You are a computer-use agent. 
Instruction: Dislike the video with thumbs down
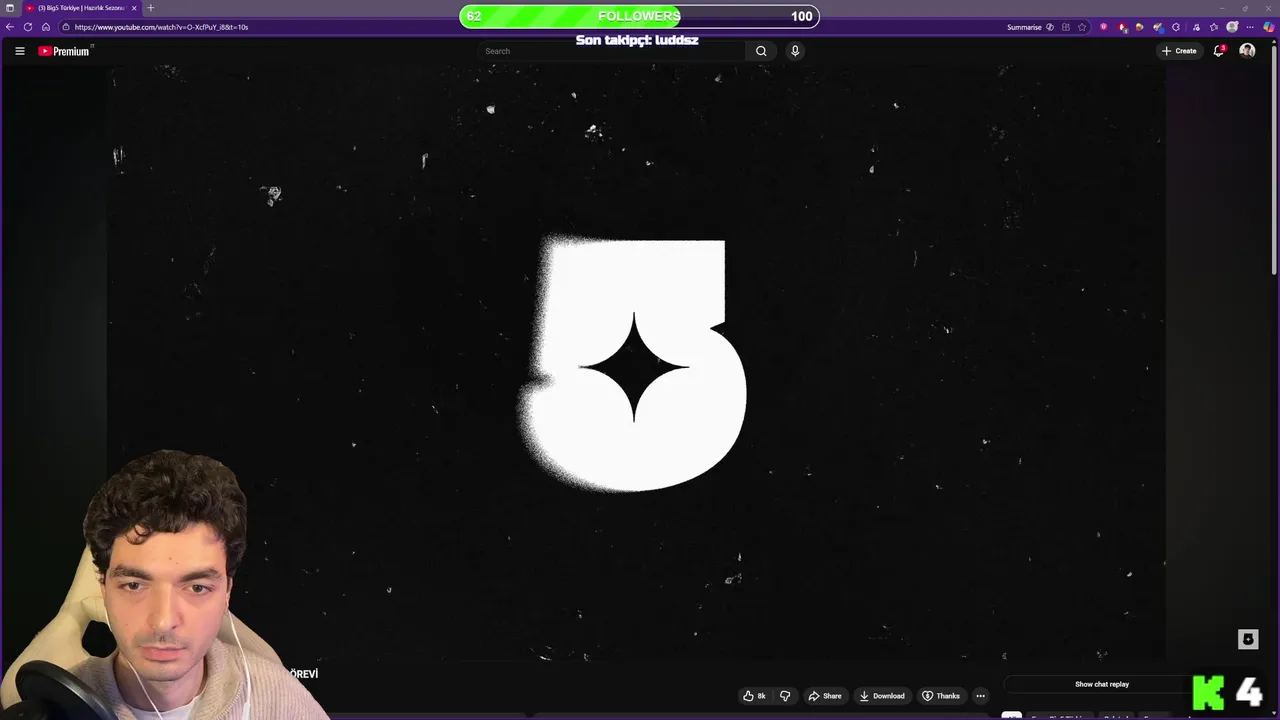pos(785,696)
